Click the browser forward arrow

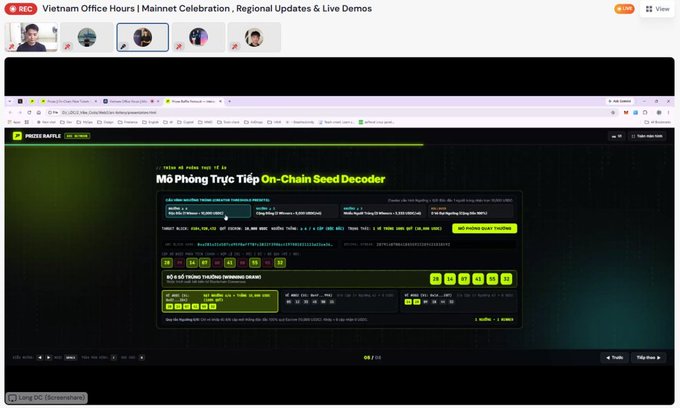20,112
